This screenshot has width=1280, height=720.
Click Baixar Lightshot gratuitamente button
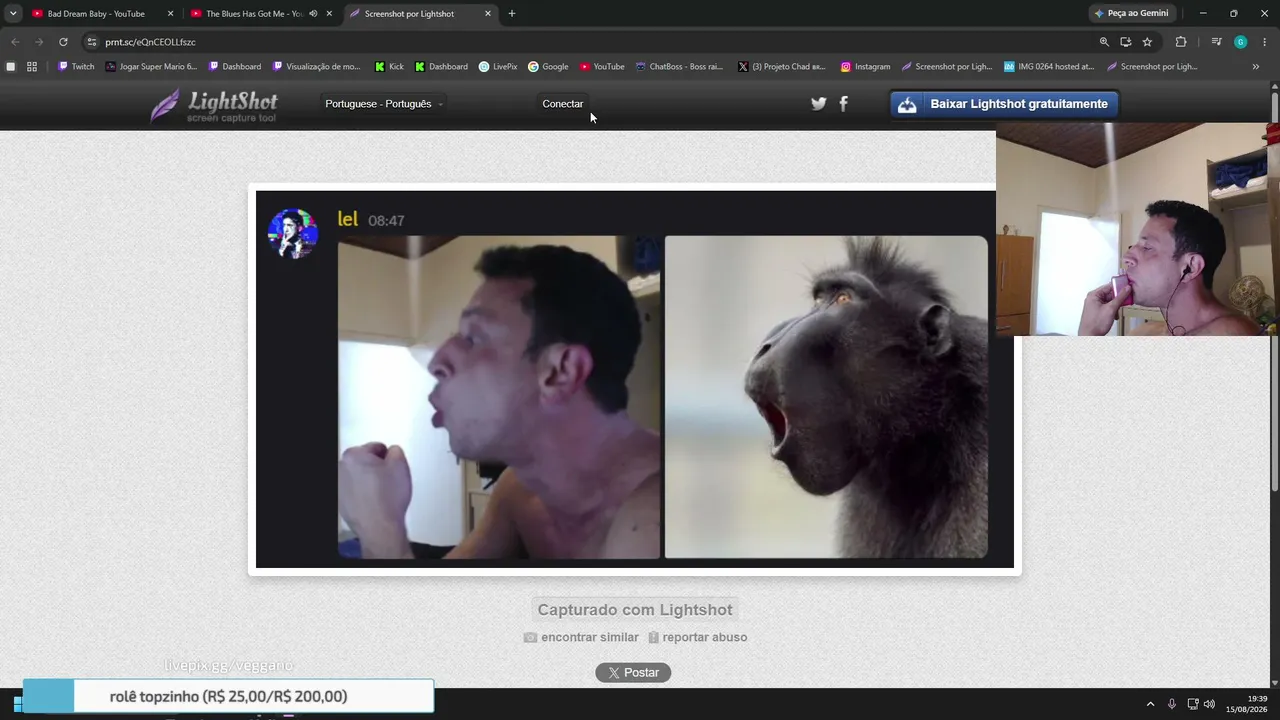click(1004, 104)
